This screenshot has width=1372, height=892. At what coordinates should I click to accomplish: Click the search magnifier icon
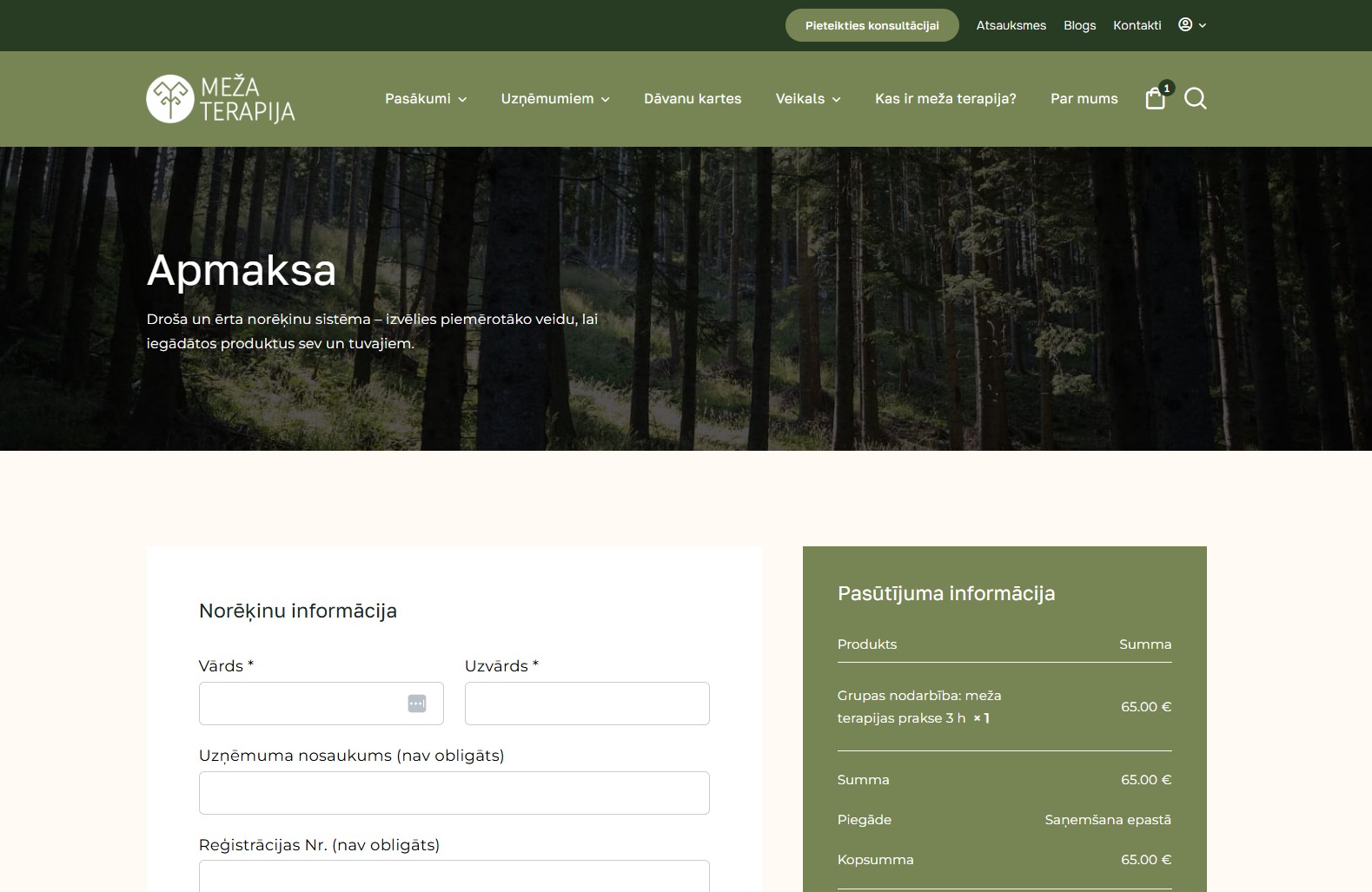pos(1196,98)
